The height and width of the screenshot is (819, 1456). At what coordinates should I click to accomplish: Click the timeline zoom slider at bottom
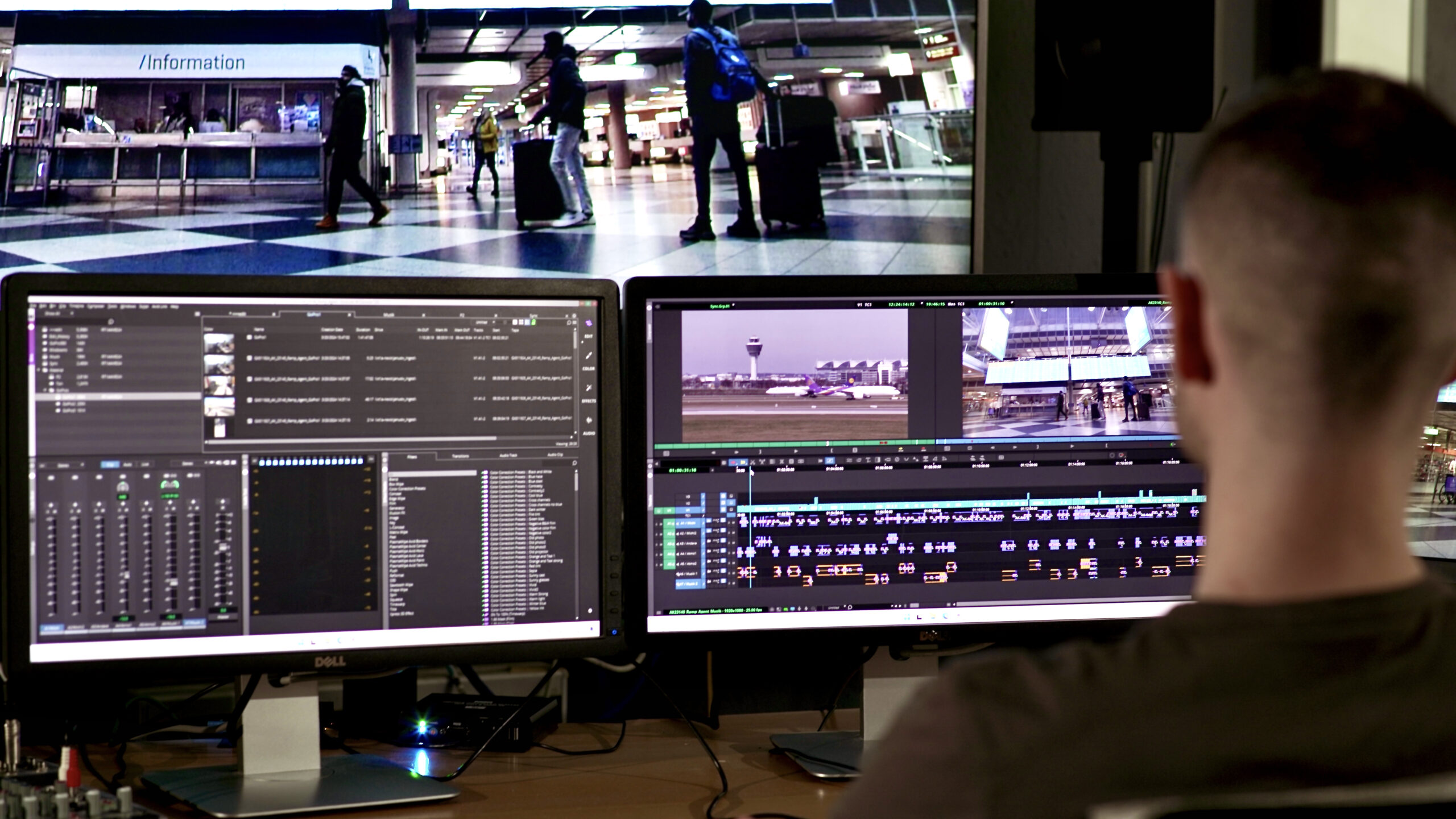pos(914,605)
